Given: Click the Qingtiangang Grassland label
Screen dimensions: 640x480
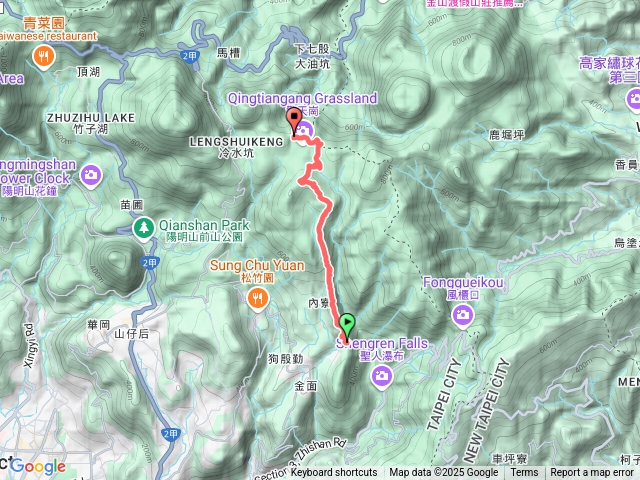Looking at the screenshot, I should (302, 98).
